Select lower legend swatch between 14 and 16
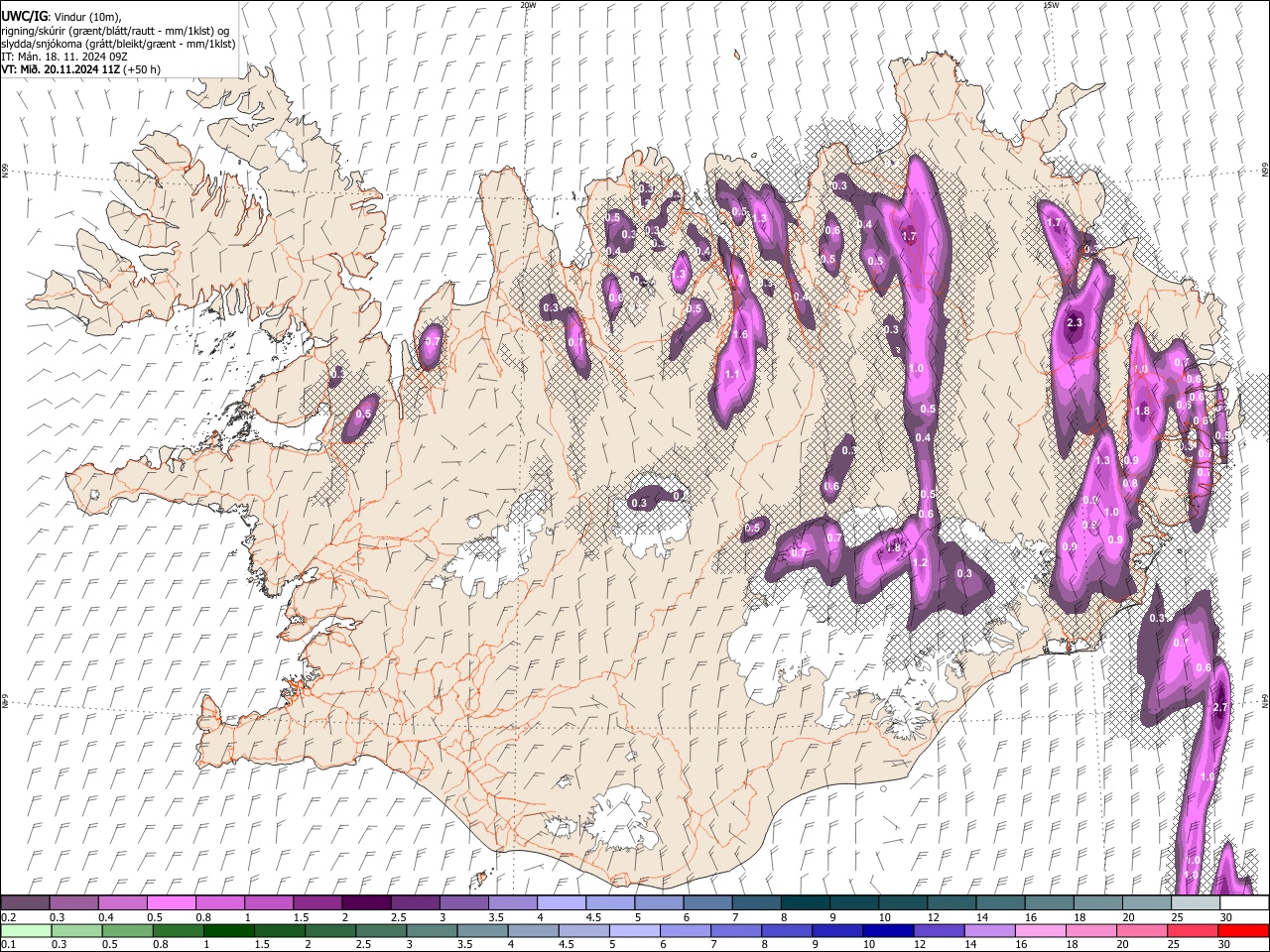The height and width of the screenshot is (952, 1270). click(992, 931)
